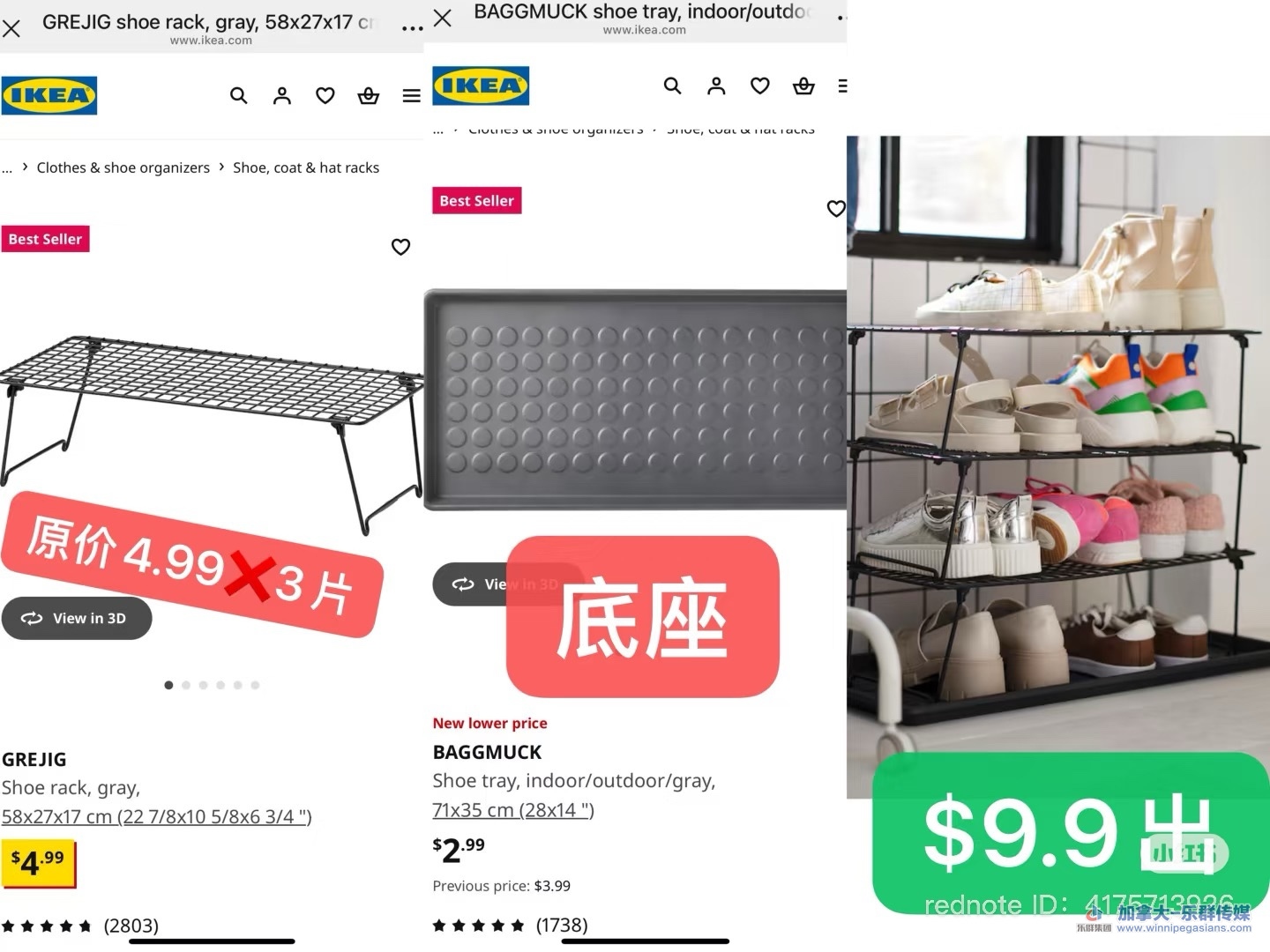This screenshot has width=1270, height=952.
Task: Expand collapsed breadcrumb ellipsis on GREJIG page
Action: (x=7, y=167)
